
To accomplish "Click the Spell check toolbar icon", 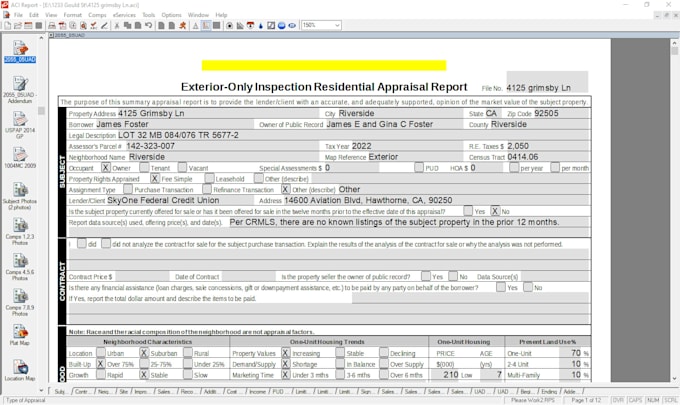I will [94, 26].
